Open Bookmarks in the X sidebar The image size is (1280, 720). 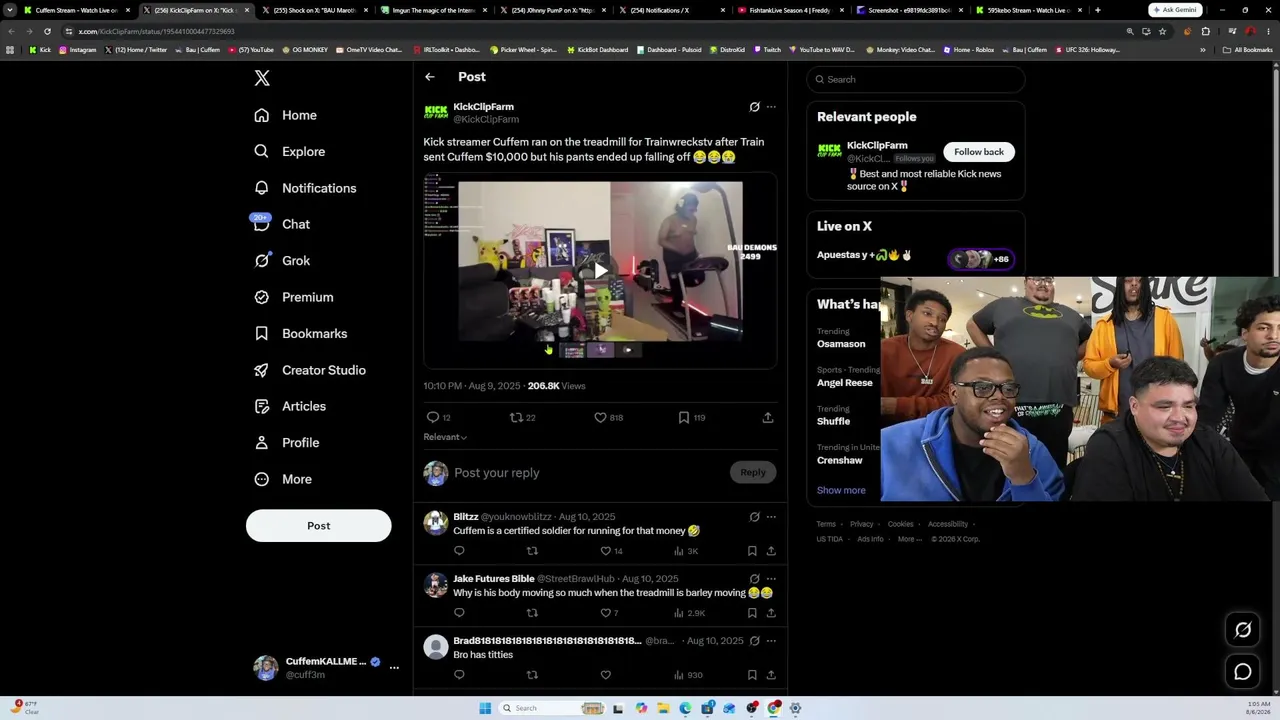point(301,334)
